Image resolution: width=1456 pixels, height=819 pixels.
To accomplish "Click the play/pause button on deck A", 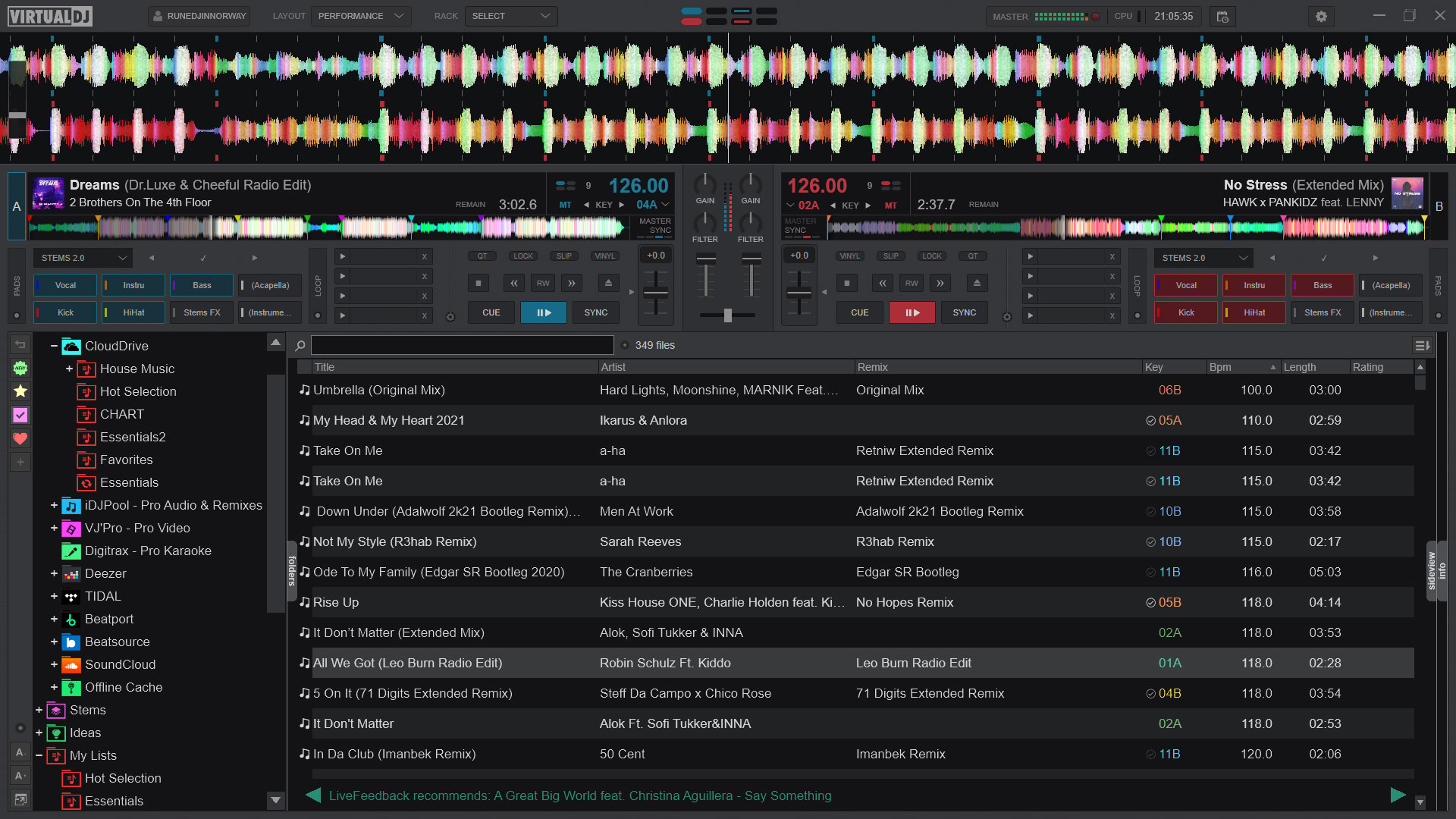I will [x=543, y=312].
